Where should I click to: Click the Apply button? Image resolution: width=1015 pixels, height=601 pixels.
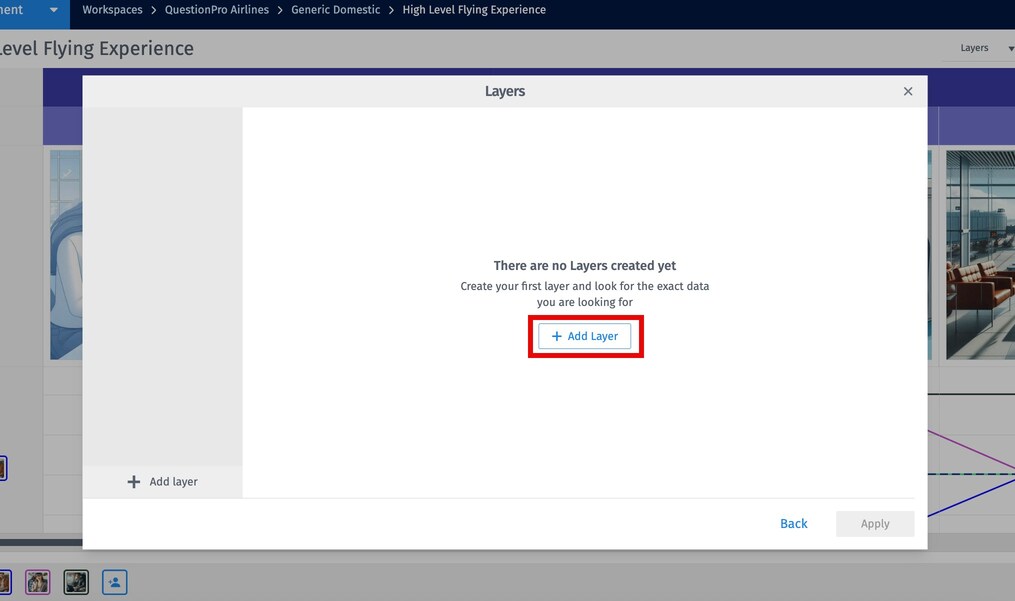click(x=874, y=523)
